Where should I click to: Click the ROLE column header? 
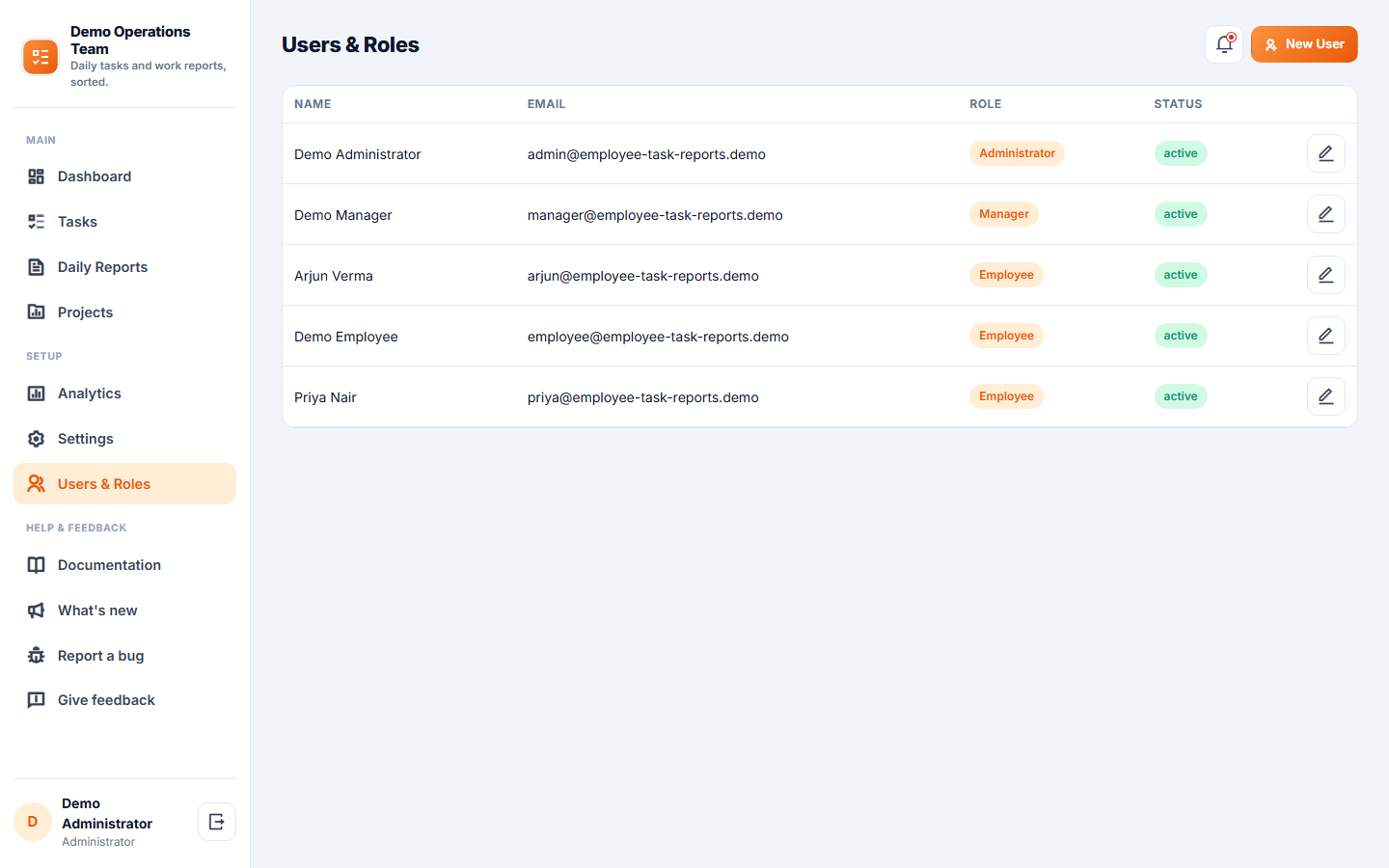pyautogui.click(x=986, y=104)
